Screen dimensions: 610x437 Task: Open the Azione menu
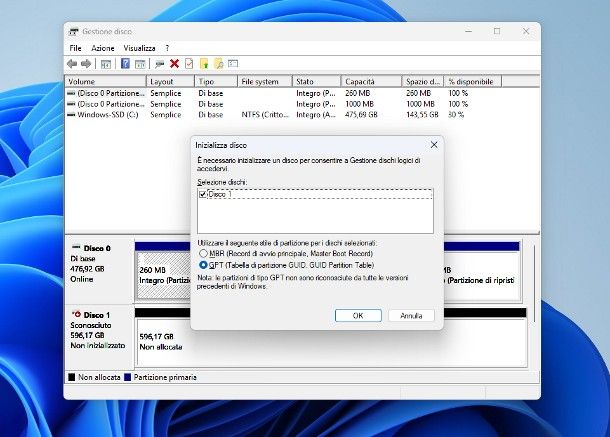coord(103,48)
